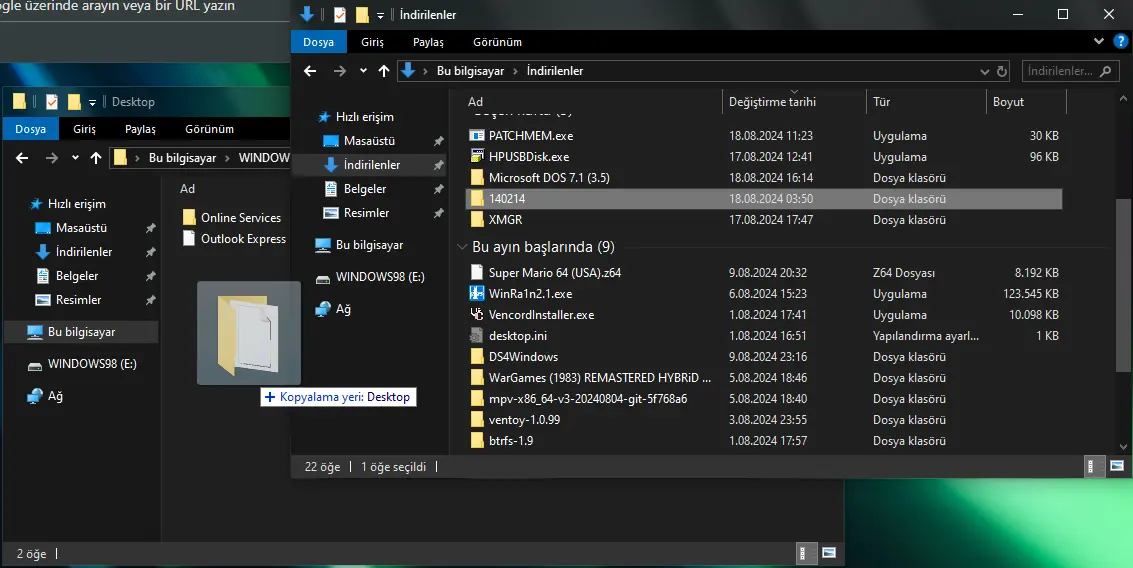
Task: Go forward in İndirilenler window
Action: click(340, 71)
